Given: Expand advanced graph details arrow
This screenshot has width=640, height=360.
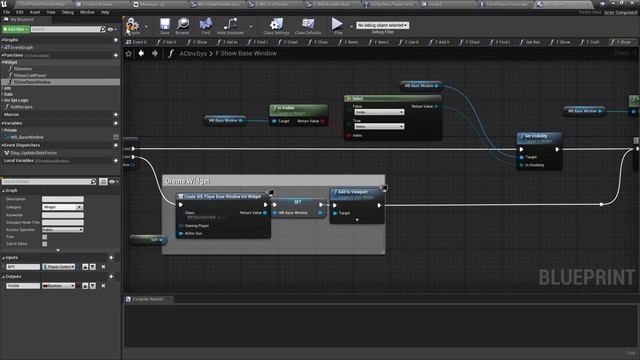Looking at the screenshot, I should (x=58, y=250).
